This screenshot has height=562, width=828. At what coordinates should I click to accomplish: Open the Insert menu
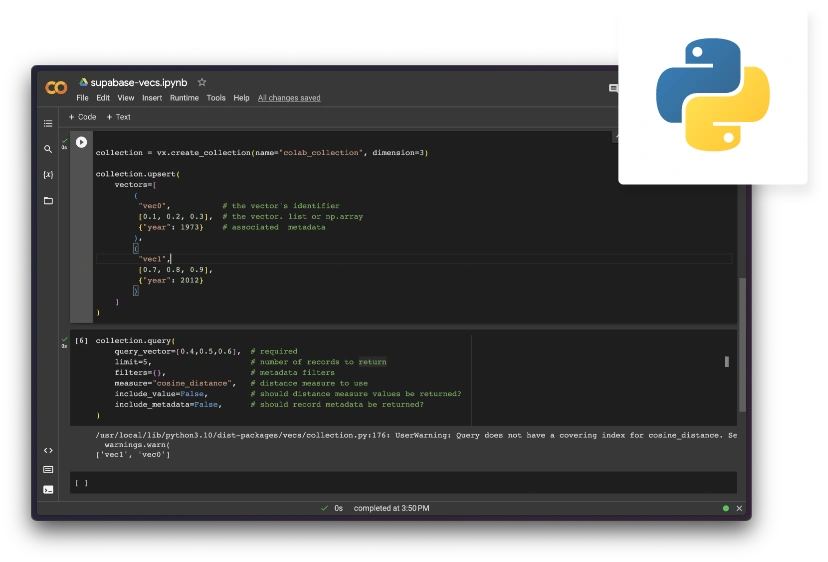point(152,98)
